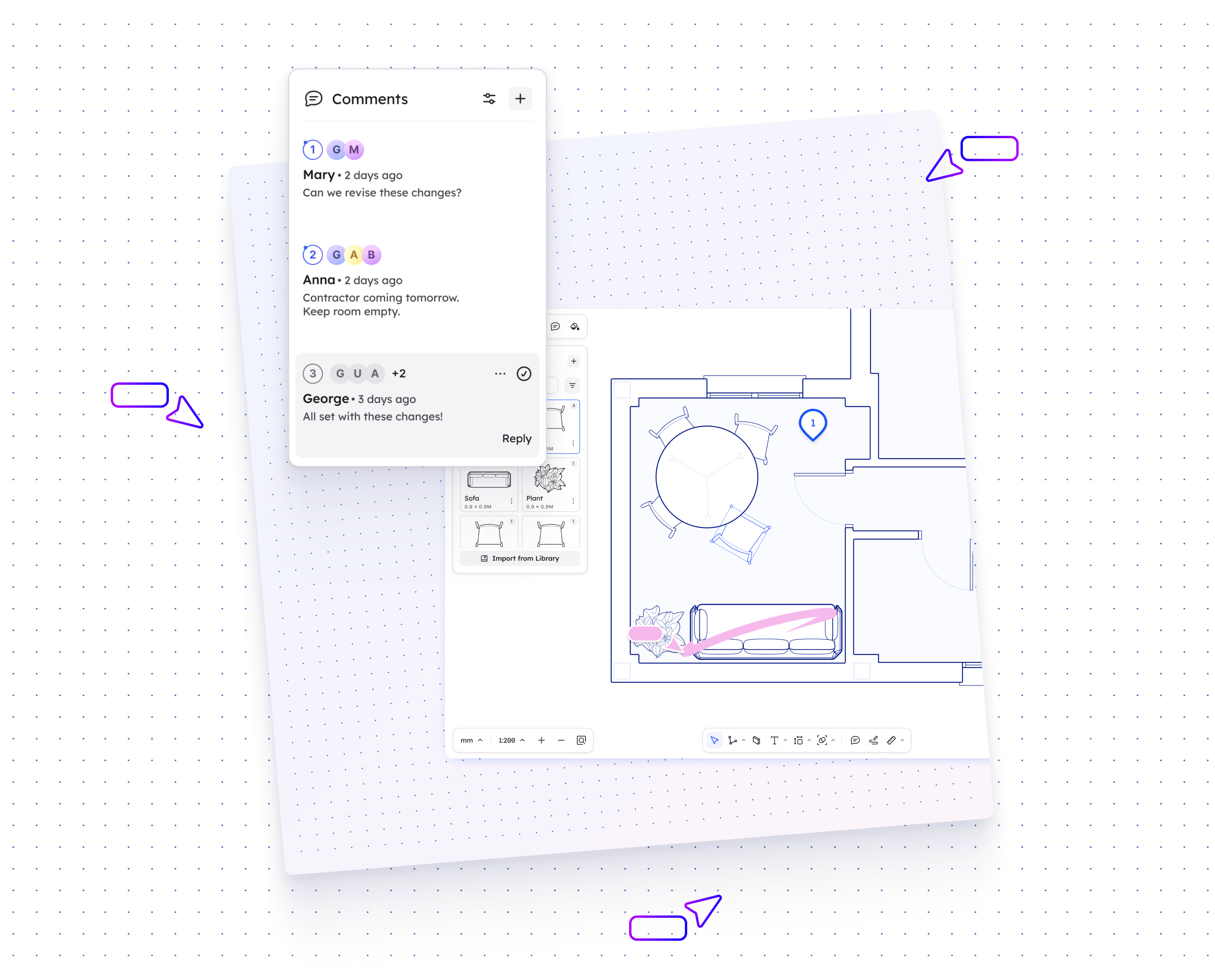
Task: Click the pink annotation label on the plant
Action: point(645,633)
